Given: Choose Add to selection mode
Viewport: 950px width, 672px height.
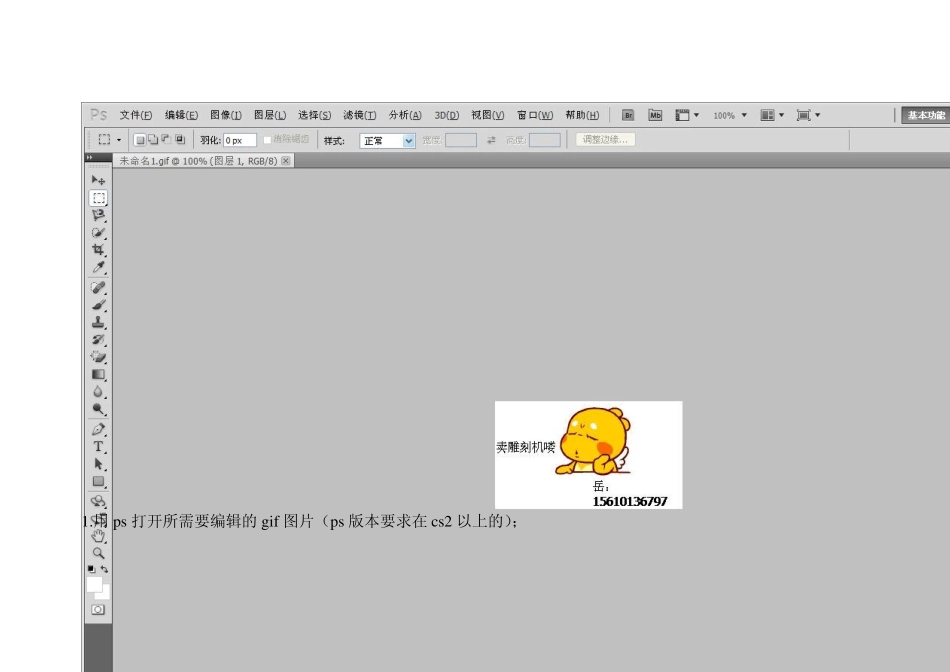Looking at the screenshot, I should pyautogui.click(x=153, y=140).
